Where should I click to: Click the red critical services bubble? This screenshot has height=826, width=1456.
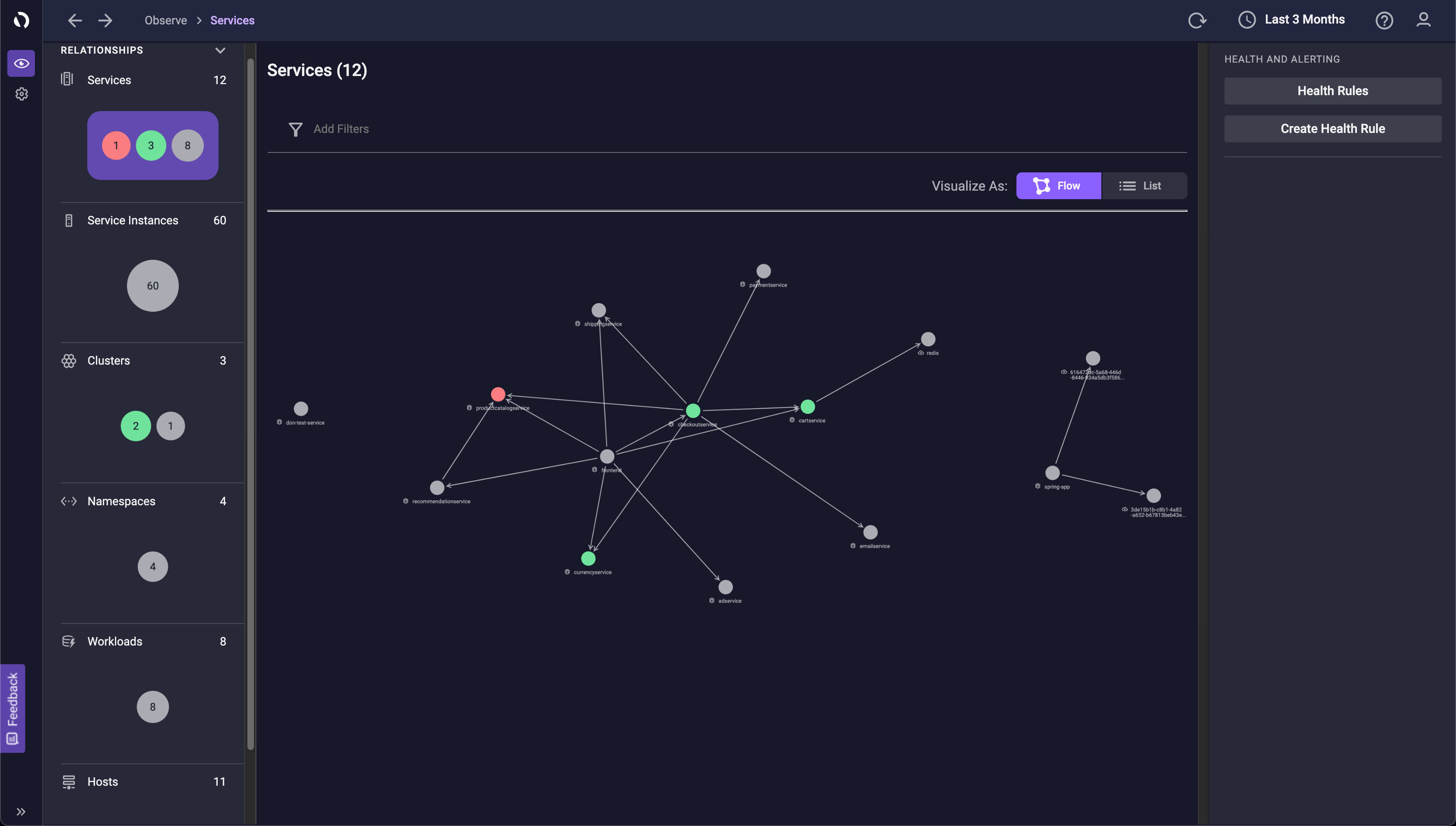[x=116, y=146]
